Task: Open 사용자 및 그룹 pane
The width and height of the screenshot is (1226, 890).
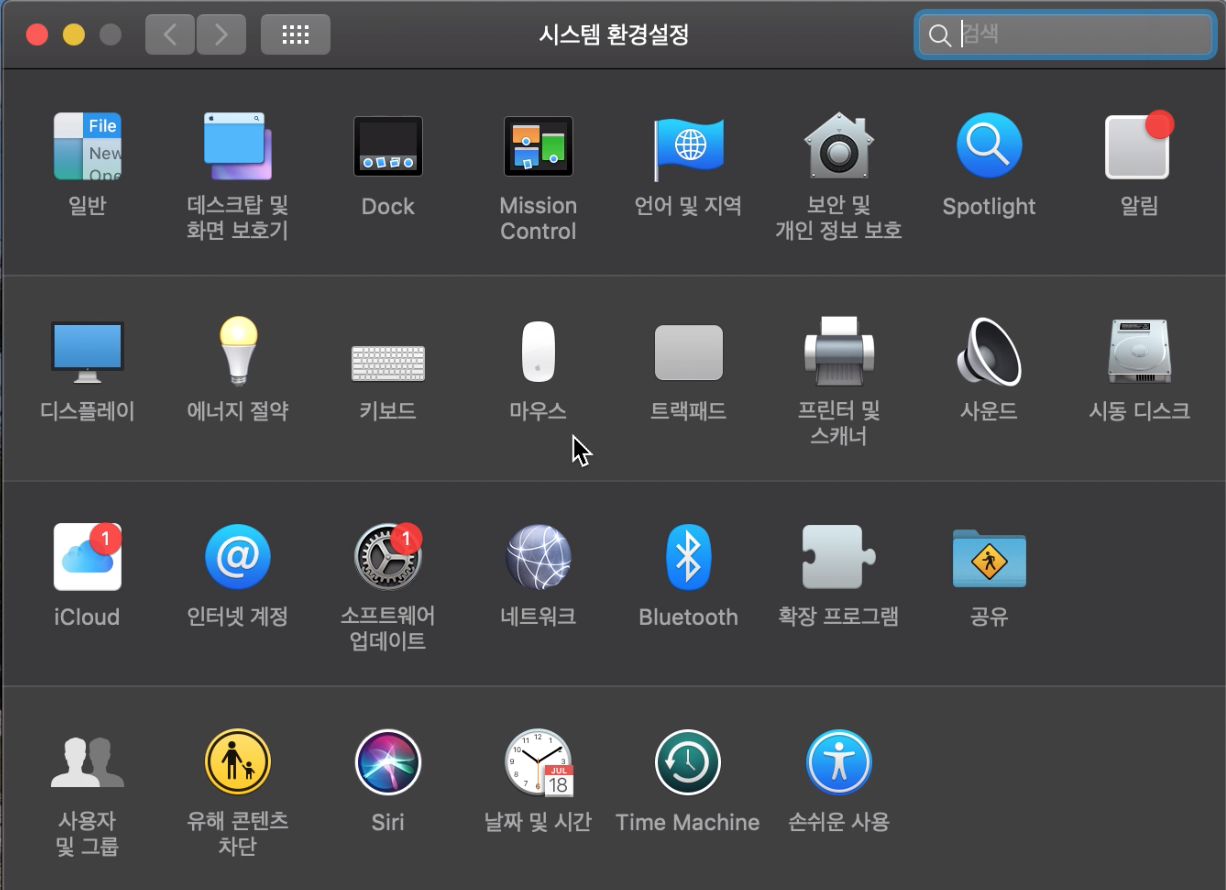Action: click(x=88, y=763)
